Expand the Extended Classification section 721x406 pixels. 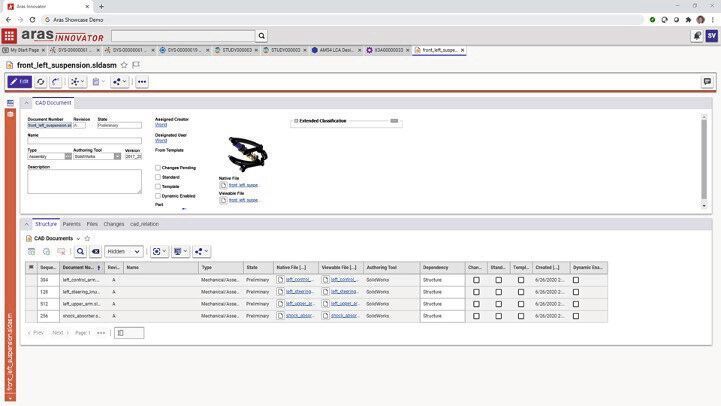pos(296,121)
